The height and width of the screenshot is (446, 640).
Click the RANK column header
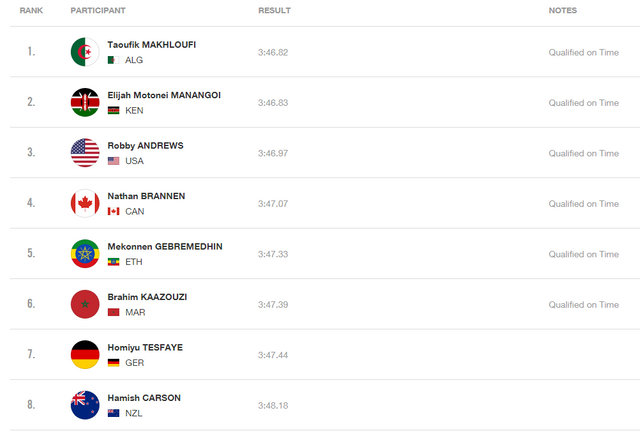click(31, 10)
